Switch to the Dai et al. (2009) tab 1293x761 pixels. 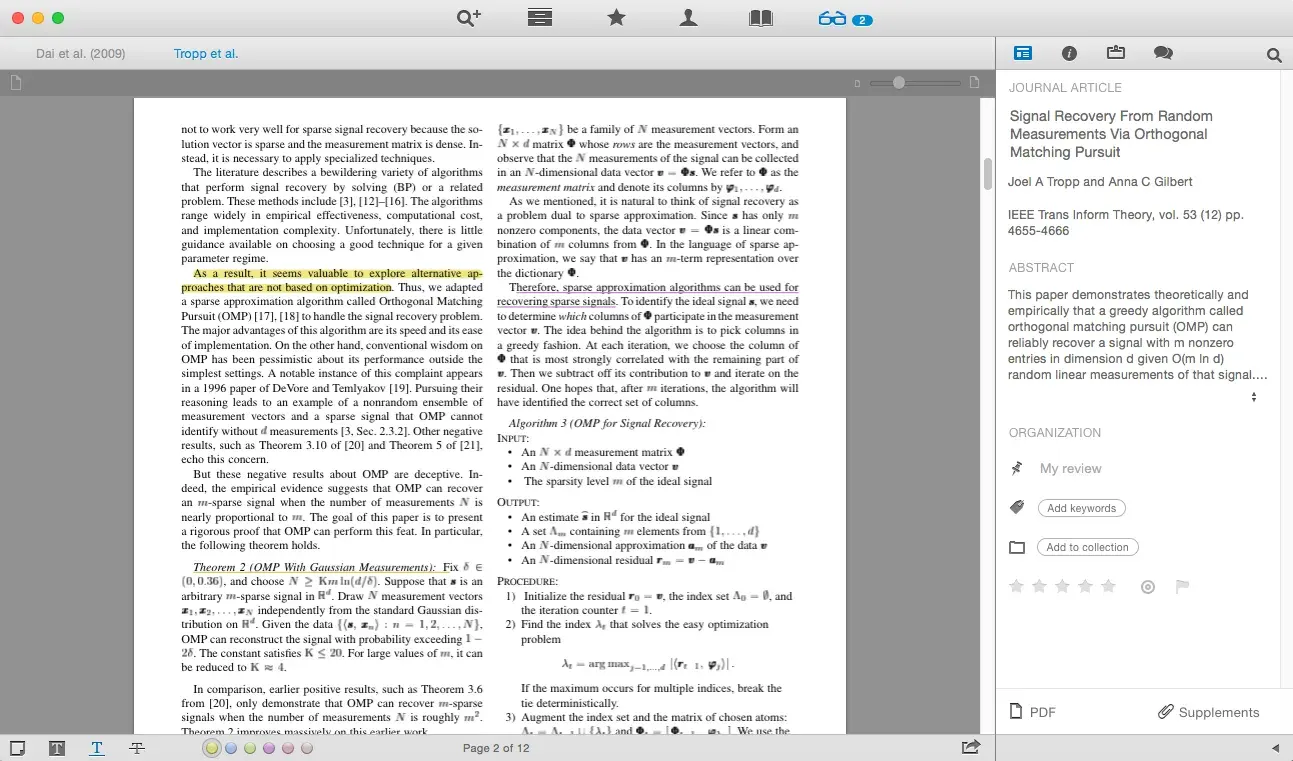pyautogui.click(x=80, y=53)
